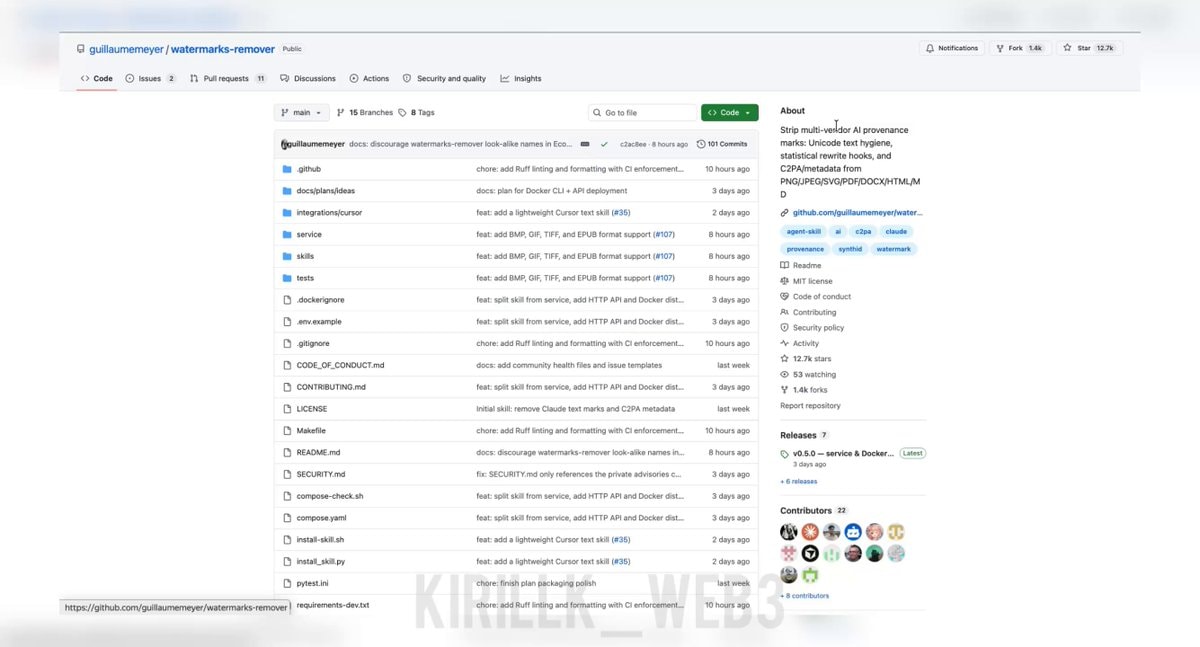The width and height of the screenshot is (1200, 647).
Task: Open the LICENSE file
Action: [x=312, y=409]
